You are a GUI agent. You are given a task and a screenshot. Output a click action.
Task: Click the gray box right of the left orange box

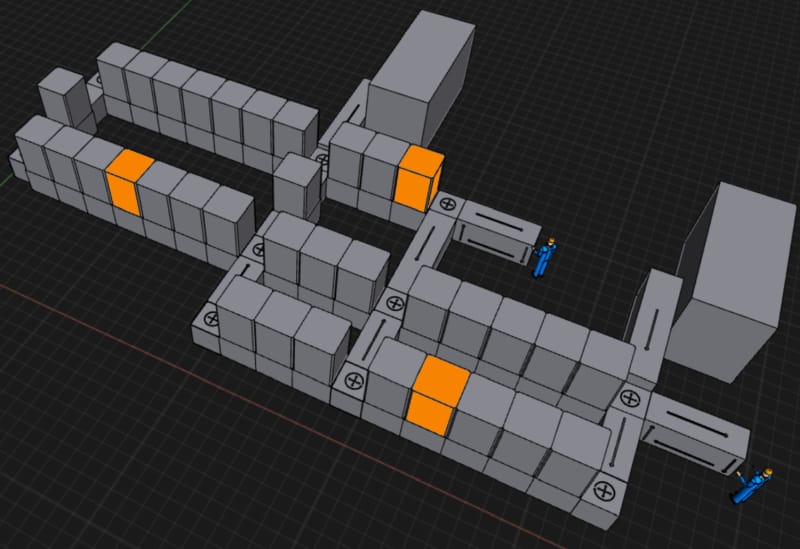pos(158,195)
